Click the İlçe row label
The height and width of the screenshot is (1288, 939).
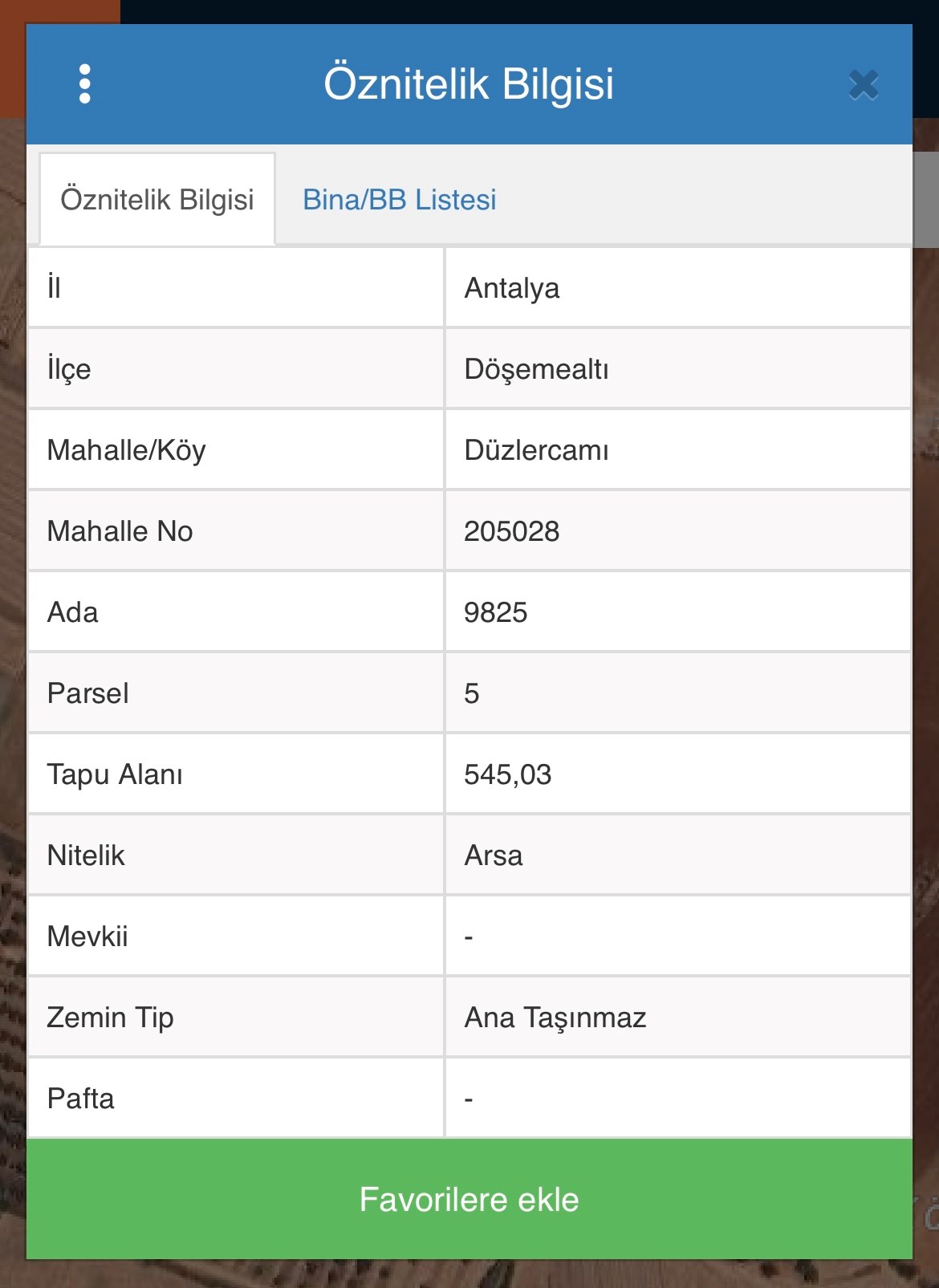point(69,369)
